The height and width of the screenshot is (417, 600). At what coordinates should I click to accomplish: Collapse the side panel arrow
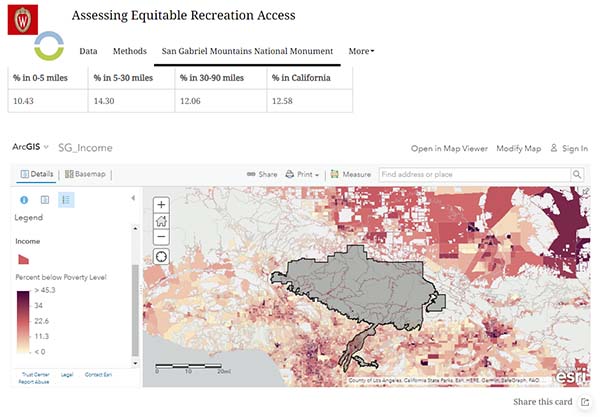tap(133, 198)
